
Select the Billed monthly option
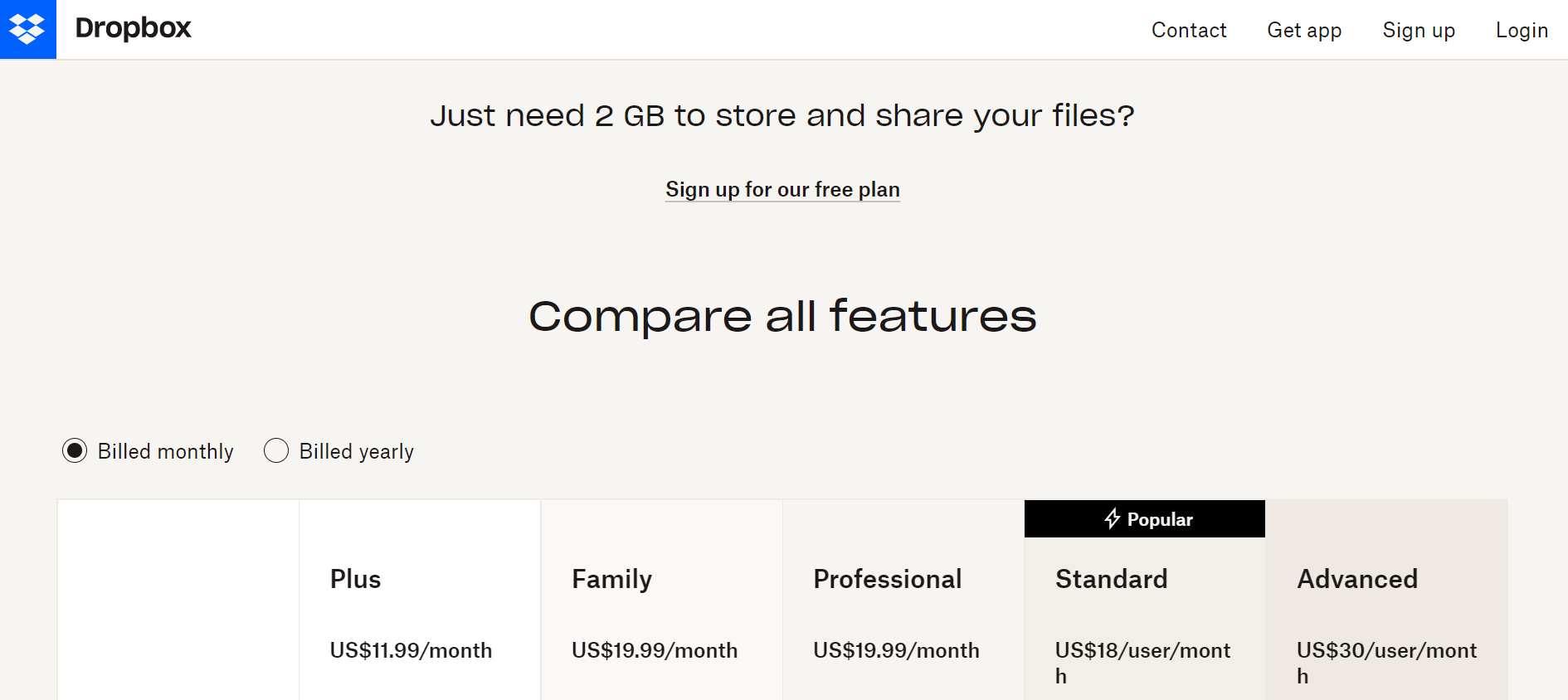tap(75, 450)
